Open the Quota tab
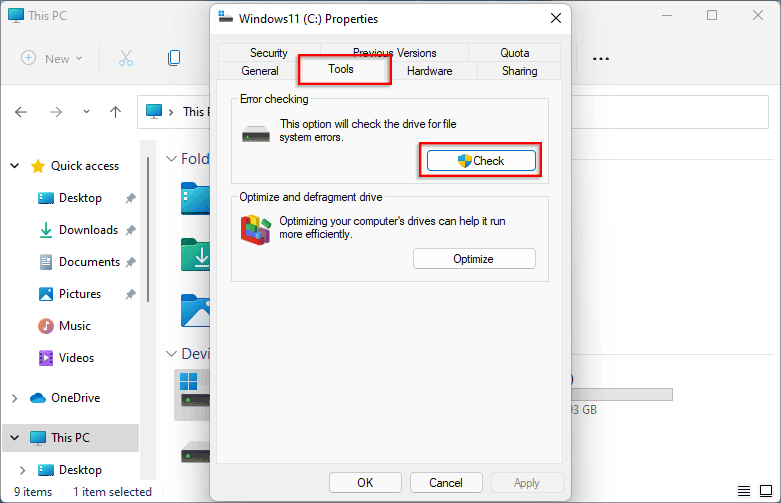Image resolution: width=781 pixels, height=503 pixels. [x=515, y=53]
